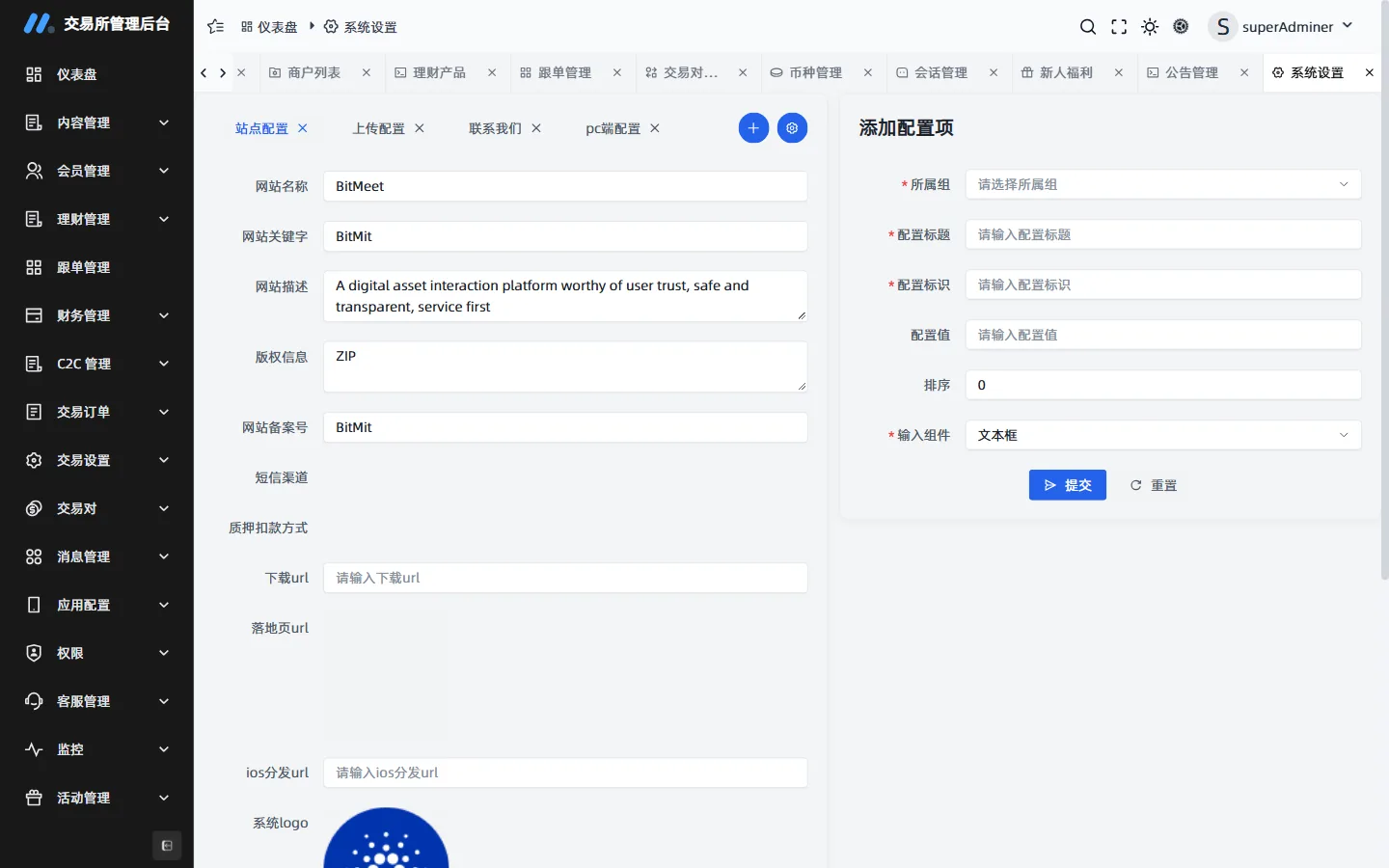Close the 公告管理 tab
The height and width of the screenshot is (868, 1389).
pyautogui.click(x=1244, y=72)
